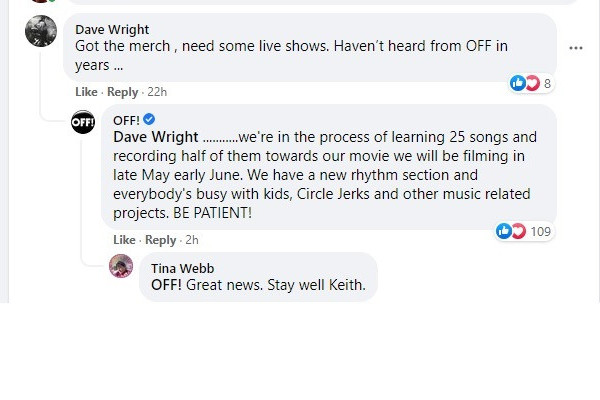600x400 pixels.
Task: Click the thumbs-up reaction icon beside count 109
Action: pyautogui.click(x=503, y=231)
